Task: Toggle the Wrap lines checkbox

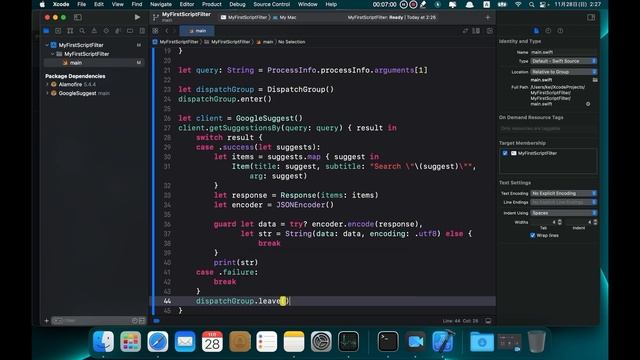Action: [532, 236]
